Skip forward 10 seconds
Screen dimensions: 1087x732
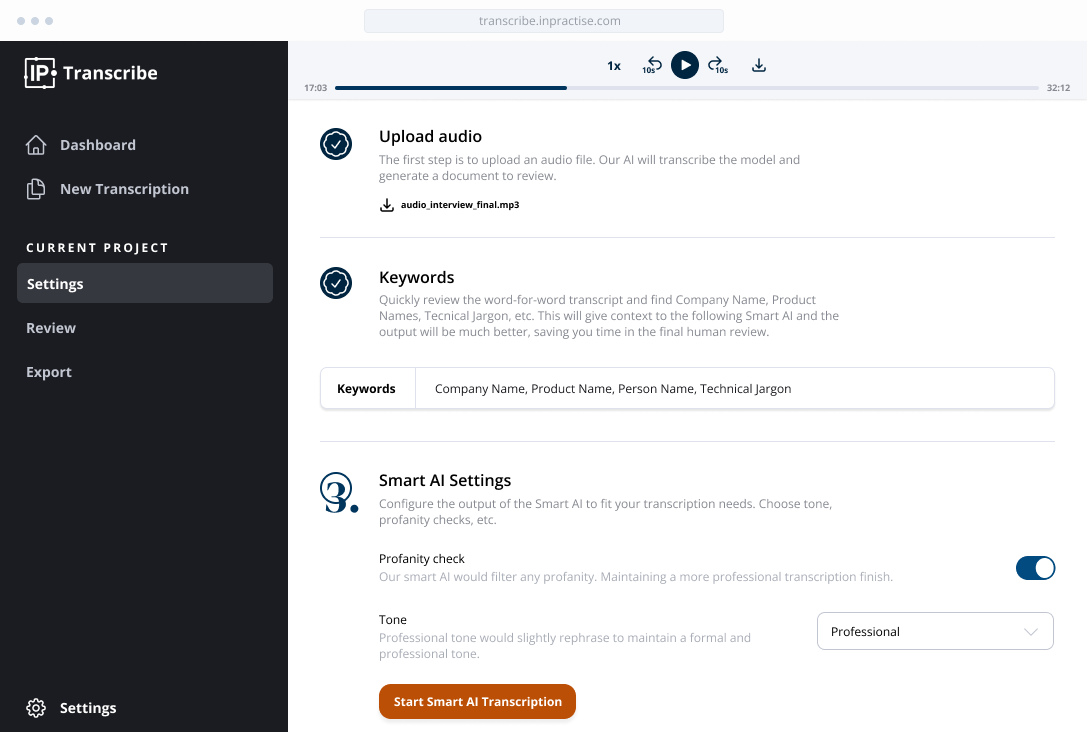718,65
